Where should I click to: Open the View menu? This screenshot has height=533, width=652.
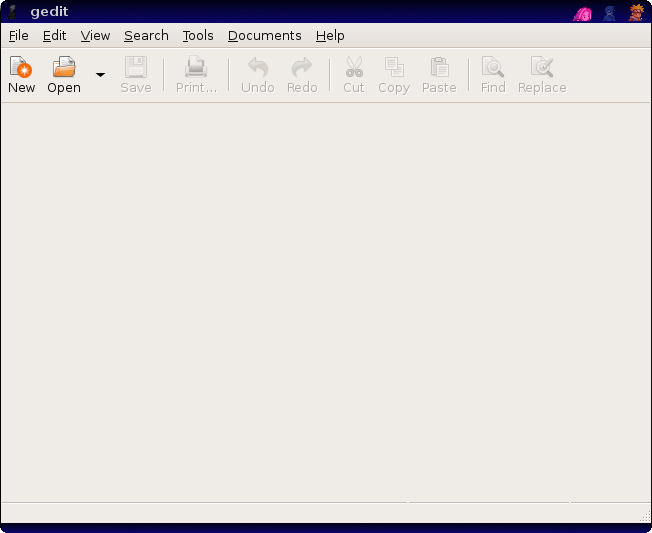click(95, 36)
